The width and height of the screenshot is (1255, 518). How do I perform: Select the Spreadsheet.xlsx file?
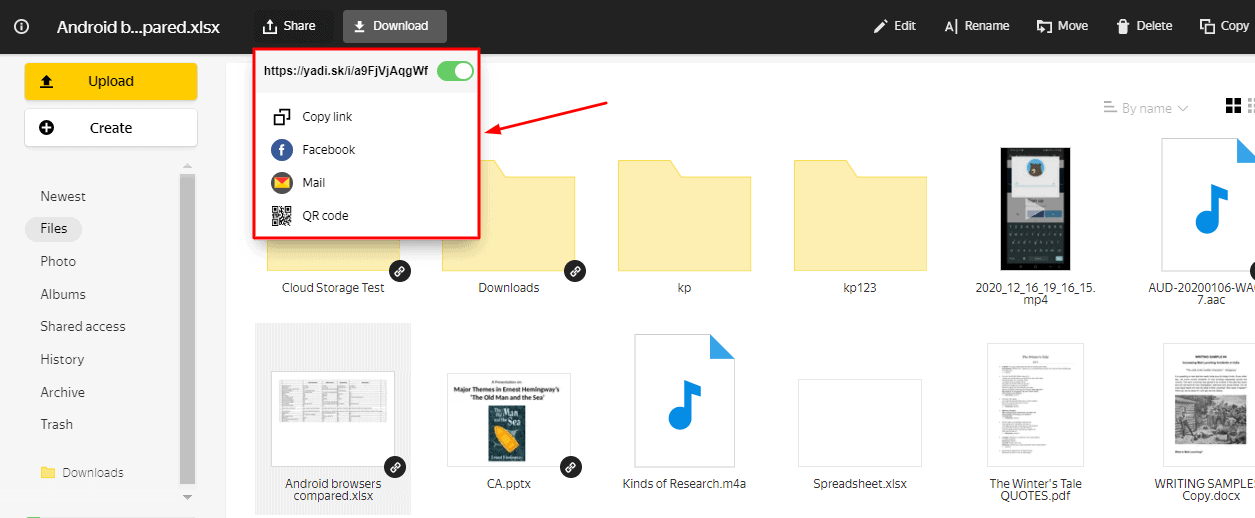pyautogui.click(x=860, y=423)
